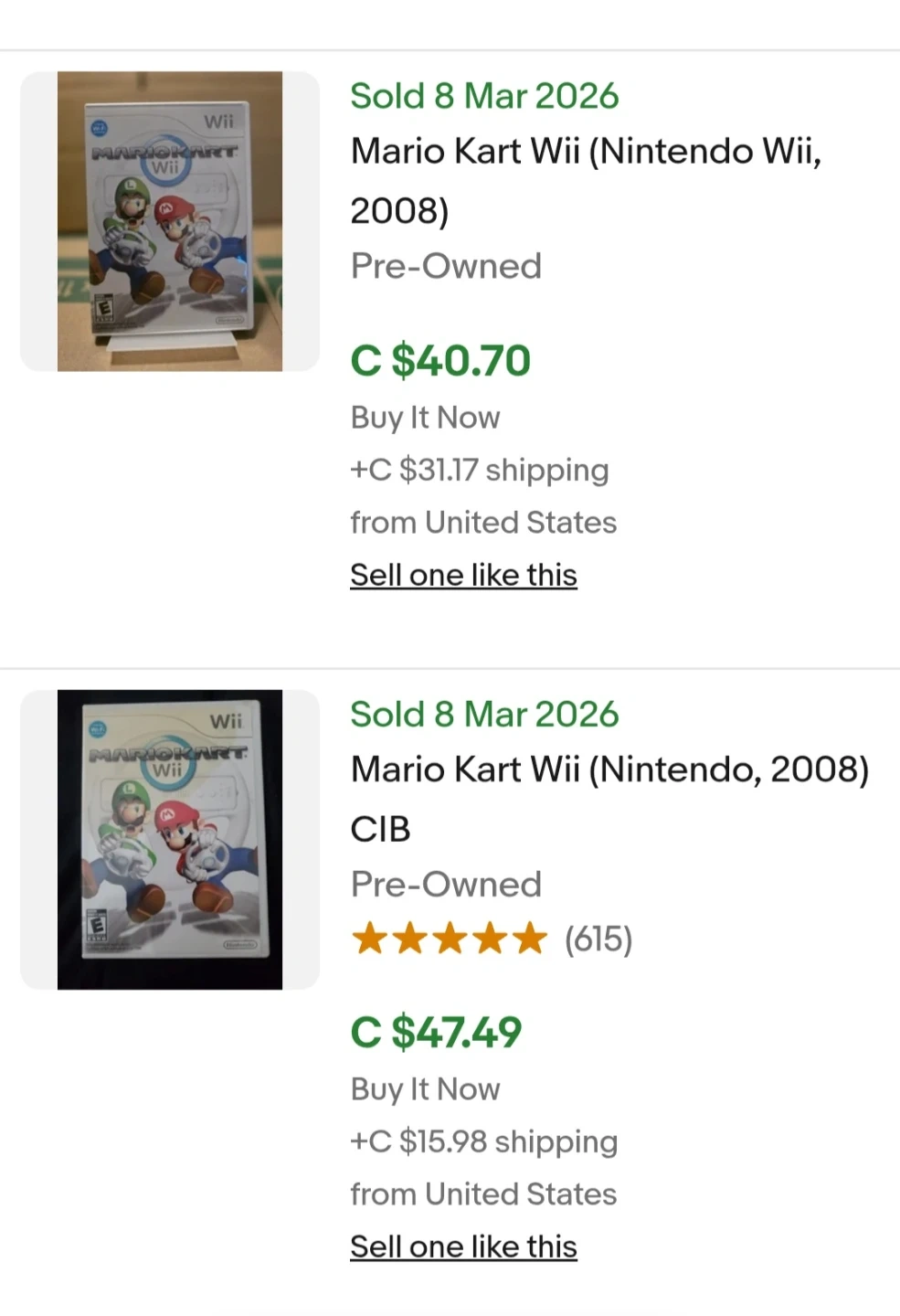Click the C $40.70 sold price
This screenshot has width=900, height=1316.
pos(440,360)
